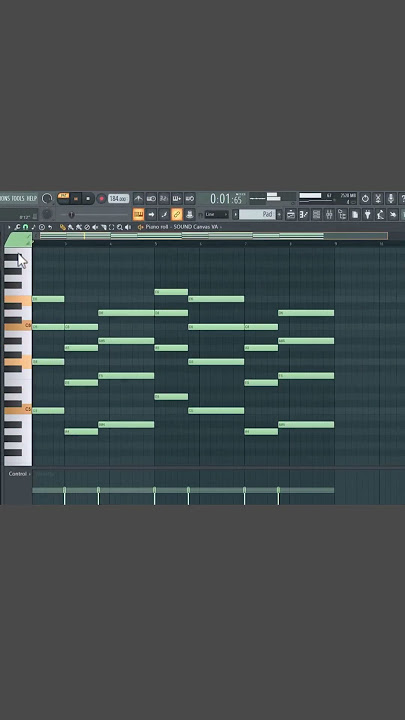
Task: Open piano roll tools wrench icon
Action: point(17,227)
